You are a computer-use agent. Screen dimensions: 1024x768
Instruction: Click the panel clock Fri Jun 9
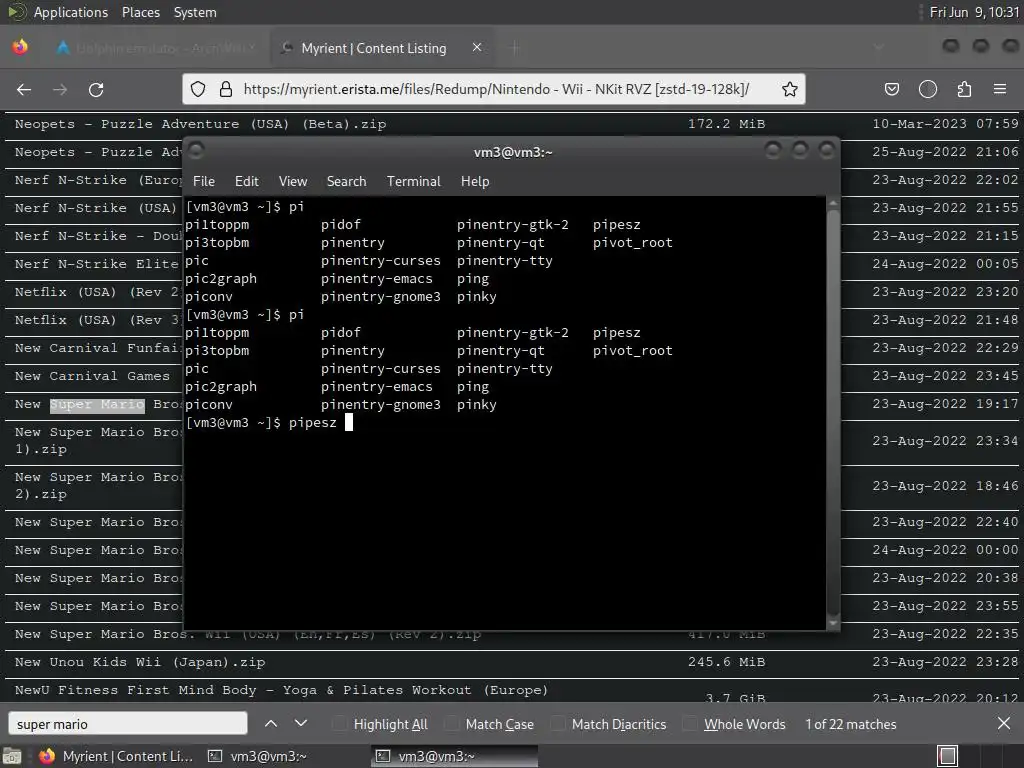tap(974, 12)
